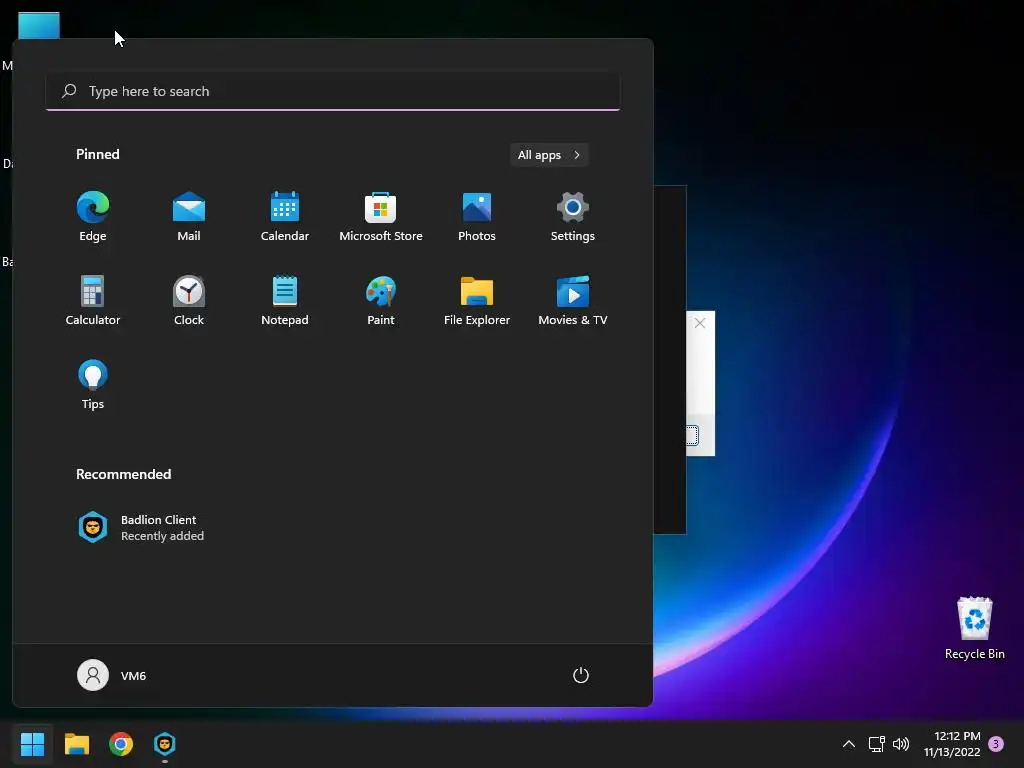Viewport: 1024px width, 768px height.
Task: Switch to Badlion Client on taskbar
Action: tap(165, 744)
